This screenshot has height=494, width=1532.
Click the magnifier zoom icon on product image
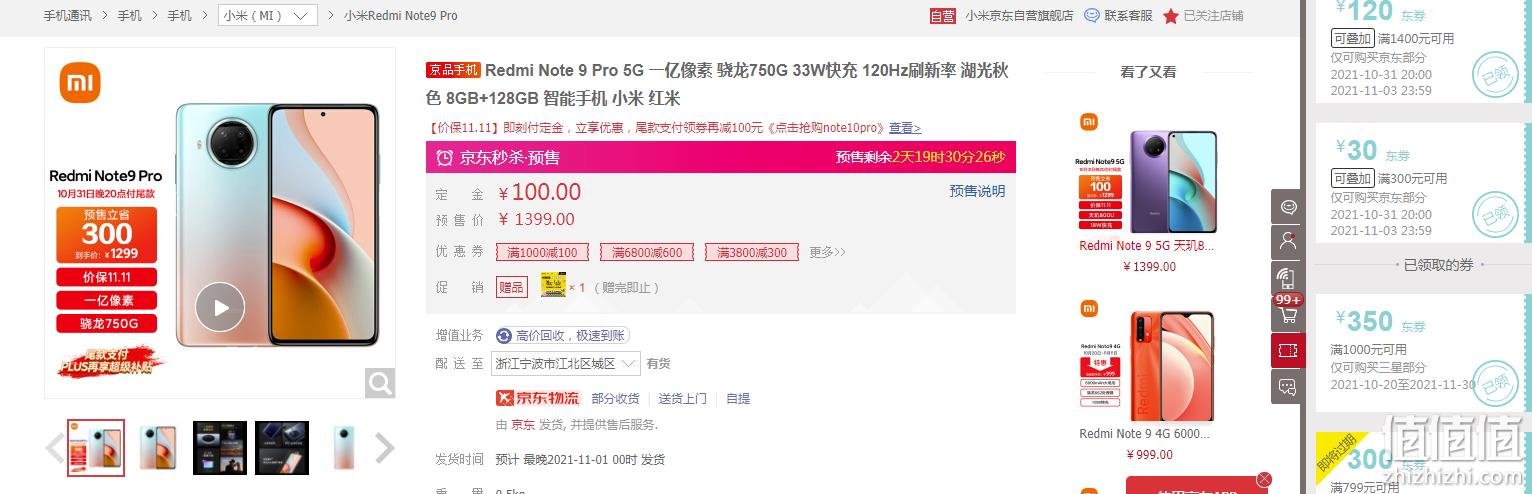coord(380,383)
